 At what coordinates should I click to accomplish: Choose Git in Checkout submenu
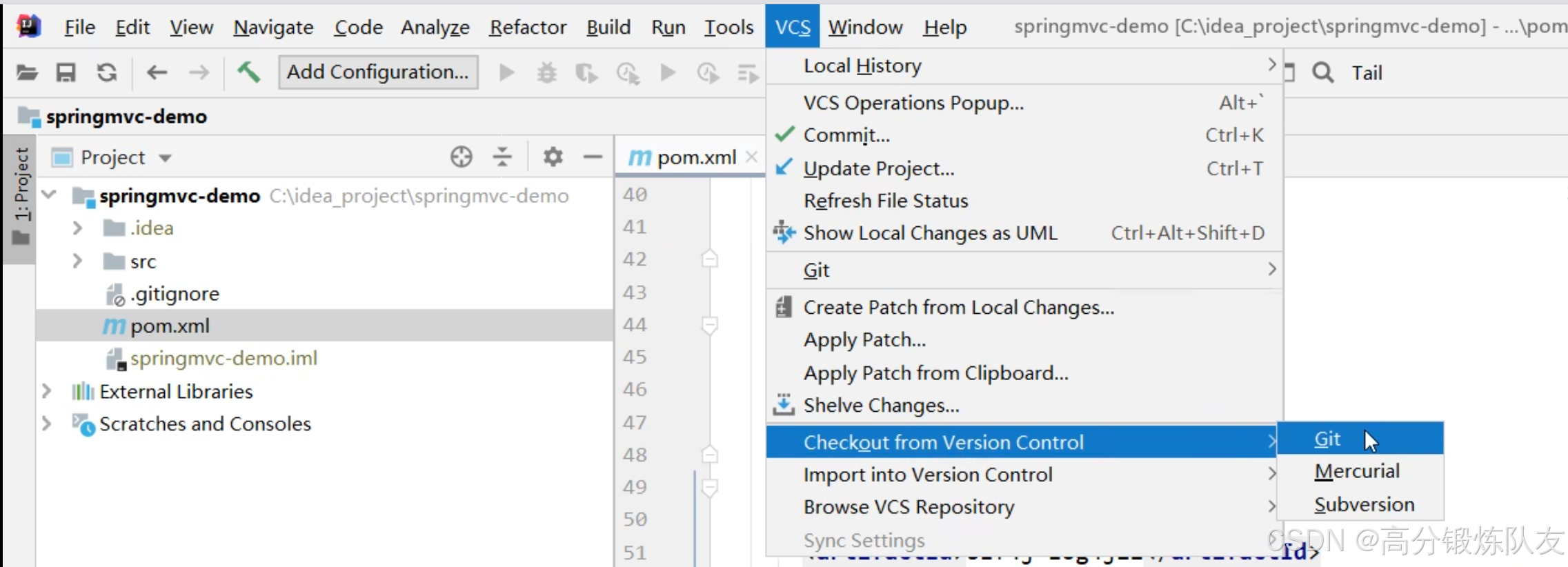pyautogui.click(x=1360, y=439)
